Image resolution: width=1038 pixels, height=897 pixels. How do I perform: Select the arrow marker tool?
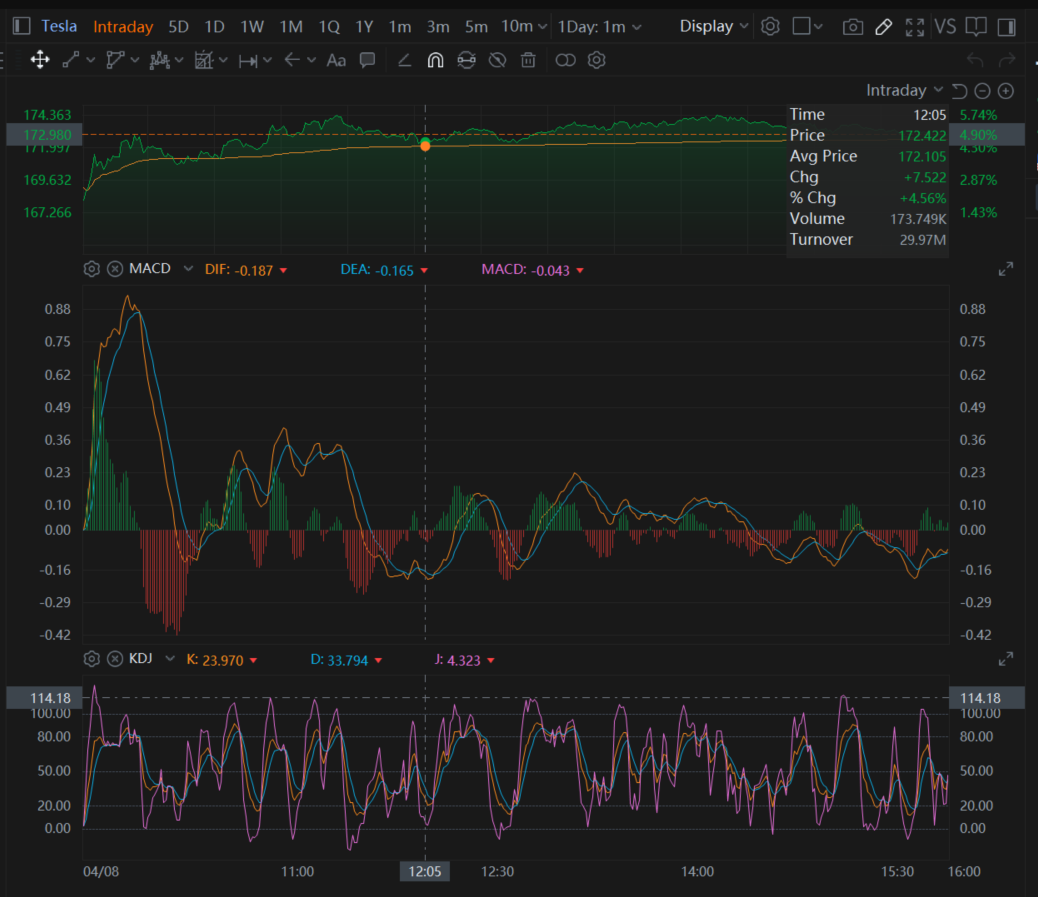click(292, 60)
